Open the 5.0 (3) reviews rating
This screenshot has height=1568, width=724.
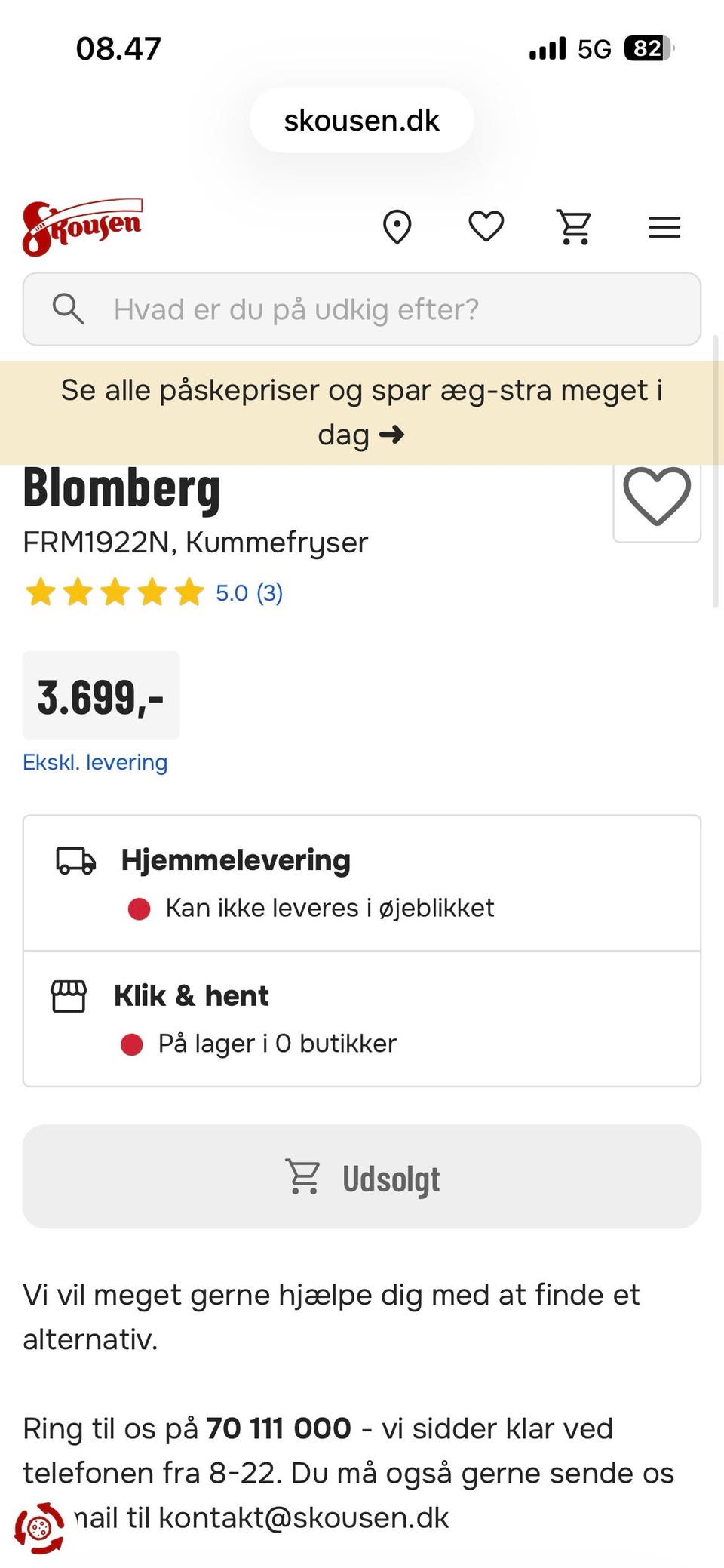(247, 593)
